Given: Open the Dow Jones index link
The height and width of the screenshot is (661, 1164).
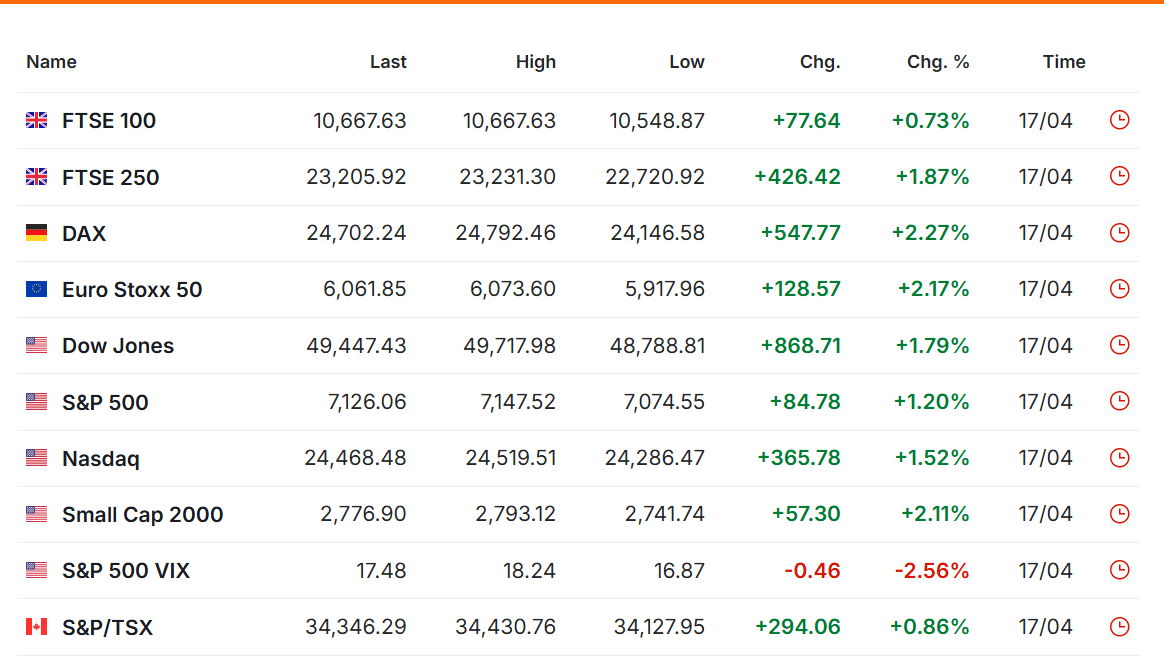Looking at the screenshot, I should click(x=118, y=346).
